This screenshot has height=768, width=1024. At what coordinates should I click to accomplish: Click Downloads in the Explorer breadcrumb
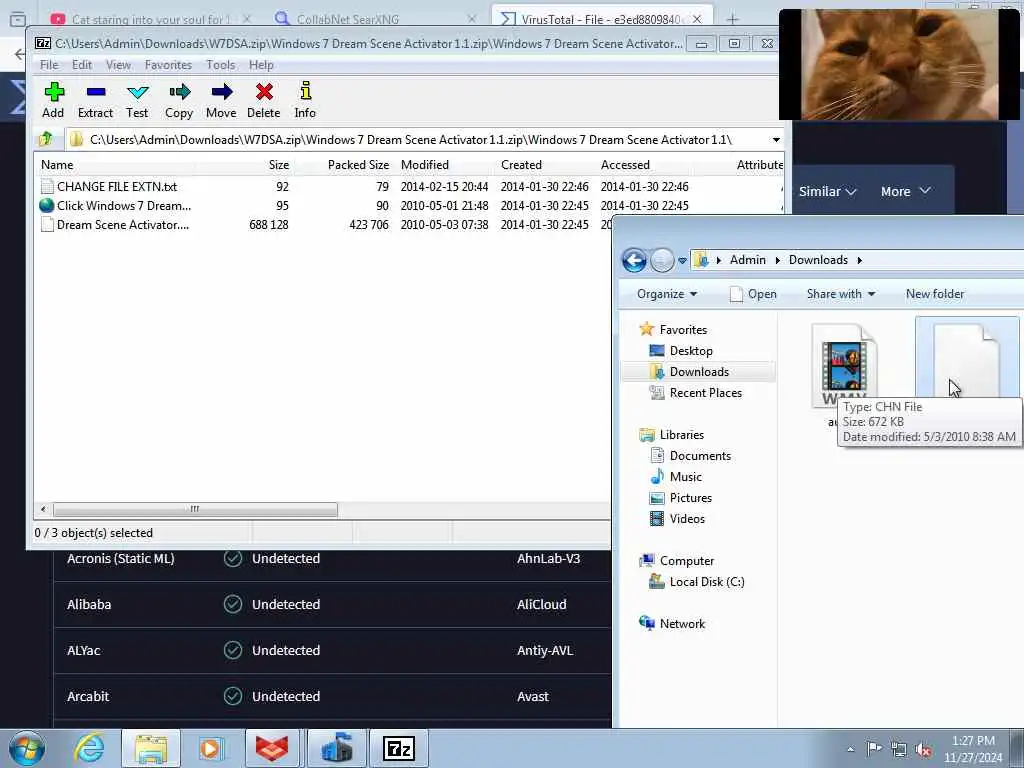coord(818,260)
